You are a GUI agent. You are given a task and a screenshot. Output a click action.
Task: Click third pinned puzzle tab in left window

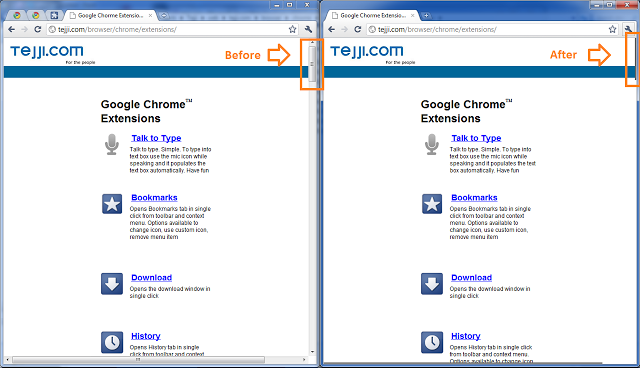pyautogui.click(x=54, y=16)
